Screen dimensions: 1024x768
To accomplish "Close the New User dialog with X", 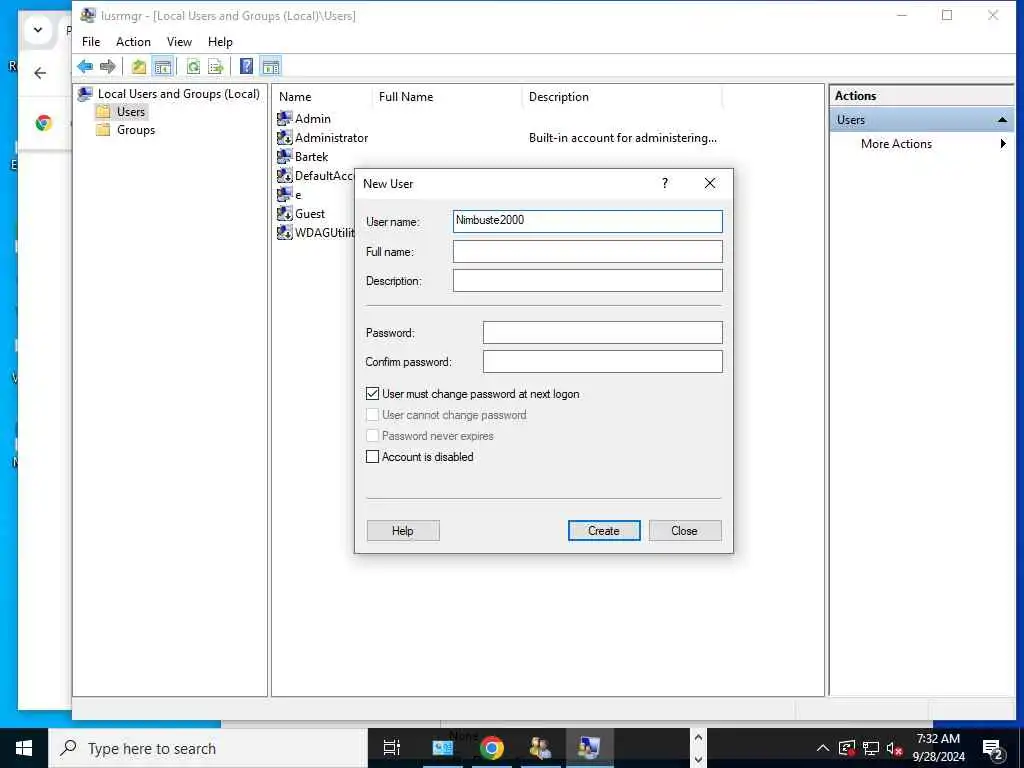I will click(x=710, y=184).
